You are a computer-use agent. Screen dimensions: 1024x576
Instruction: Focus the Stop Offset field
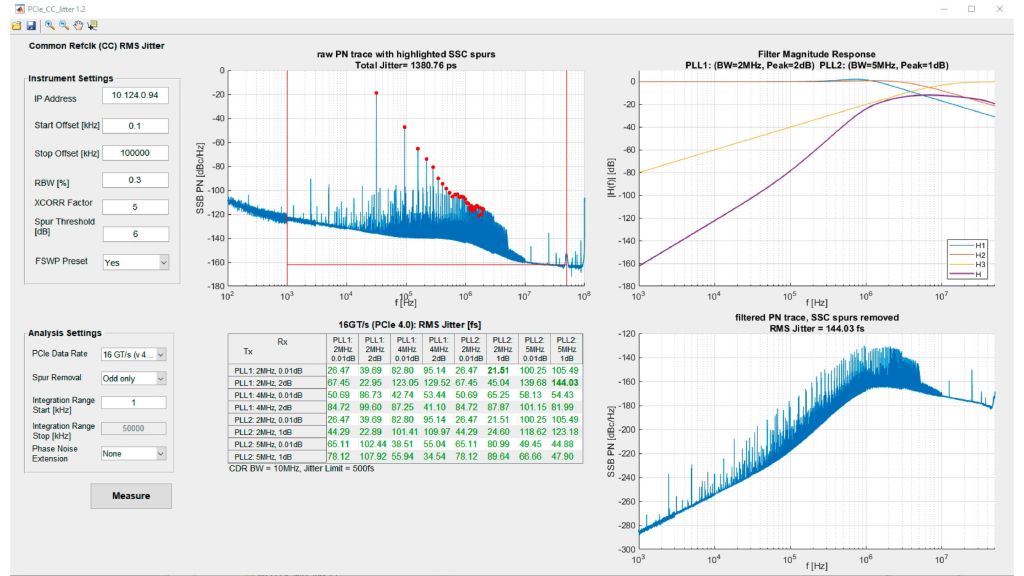tap(135, 153)
